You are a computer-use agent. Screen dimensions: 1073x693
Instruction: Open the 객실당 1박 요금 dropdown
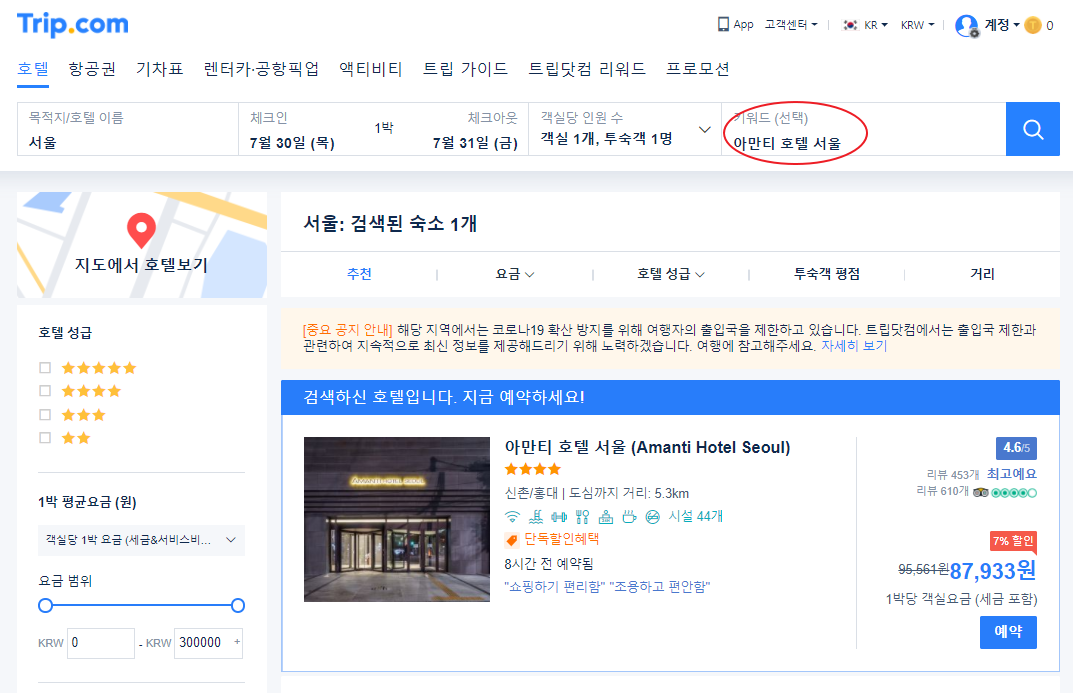coord(141,540)
